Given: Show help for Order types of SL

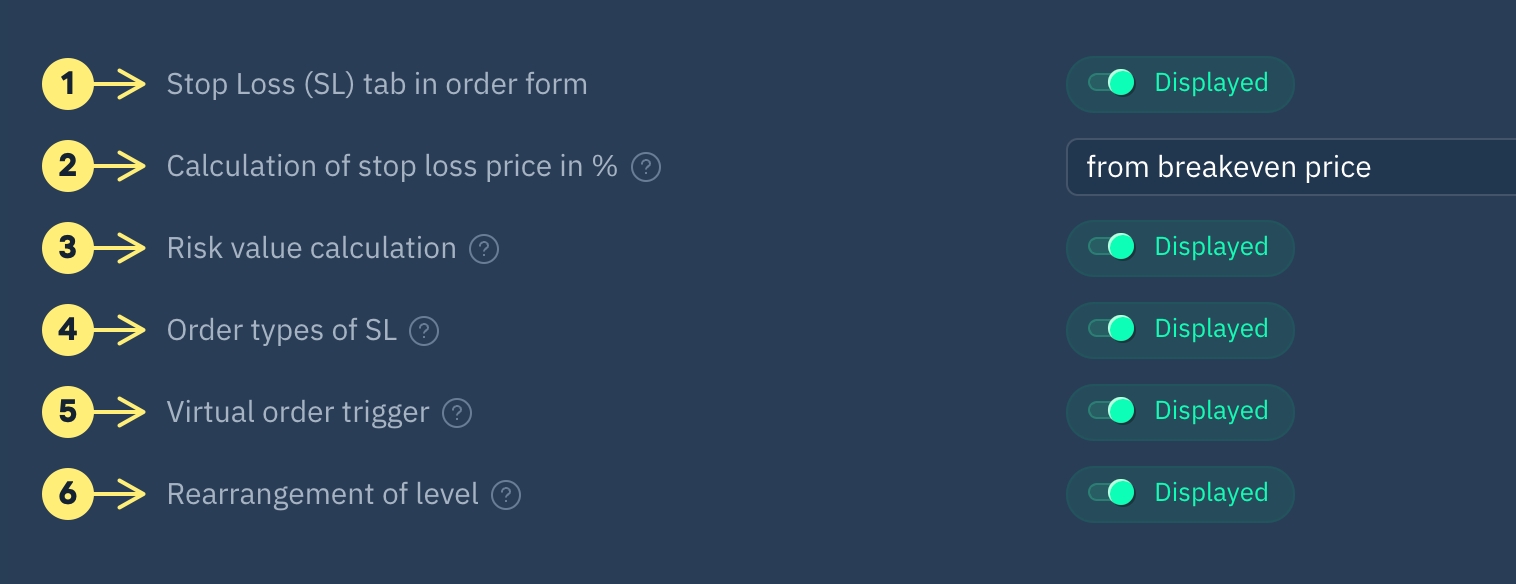Looking at the screenshot, I should (425, 331).
